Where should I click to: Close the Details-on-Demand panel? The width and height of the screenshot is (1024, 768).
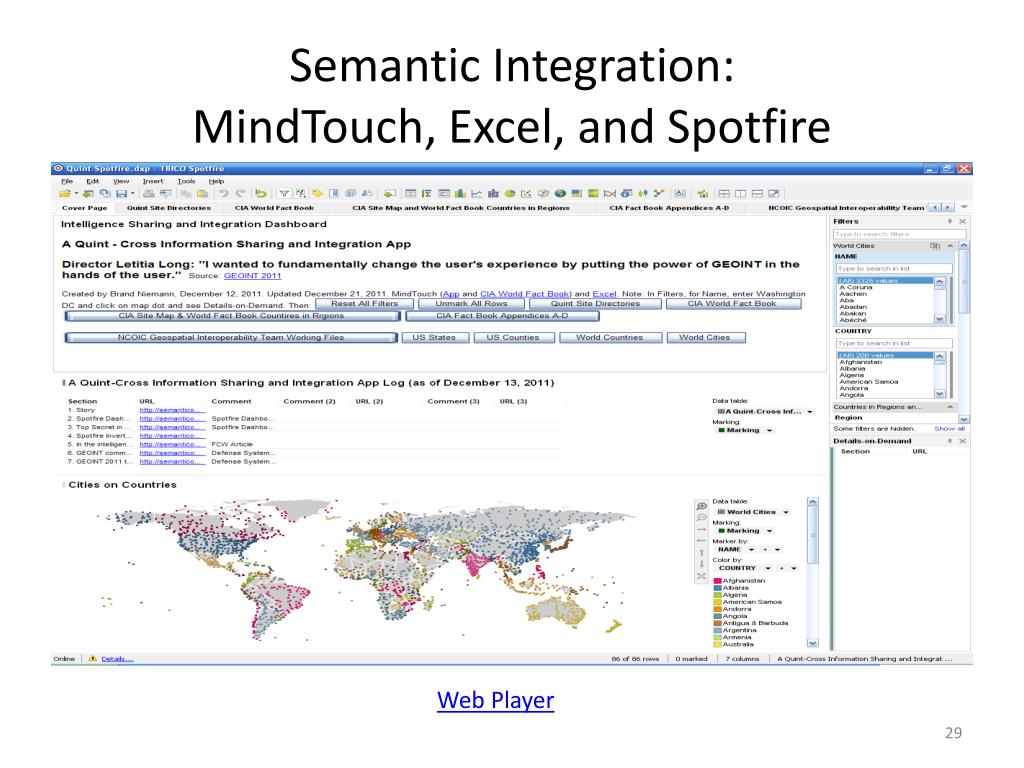962,441
